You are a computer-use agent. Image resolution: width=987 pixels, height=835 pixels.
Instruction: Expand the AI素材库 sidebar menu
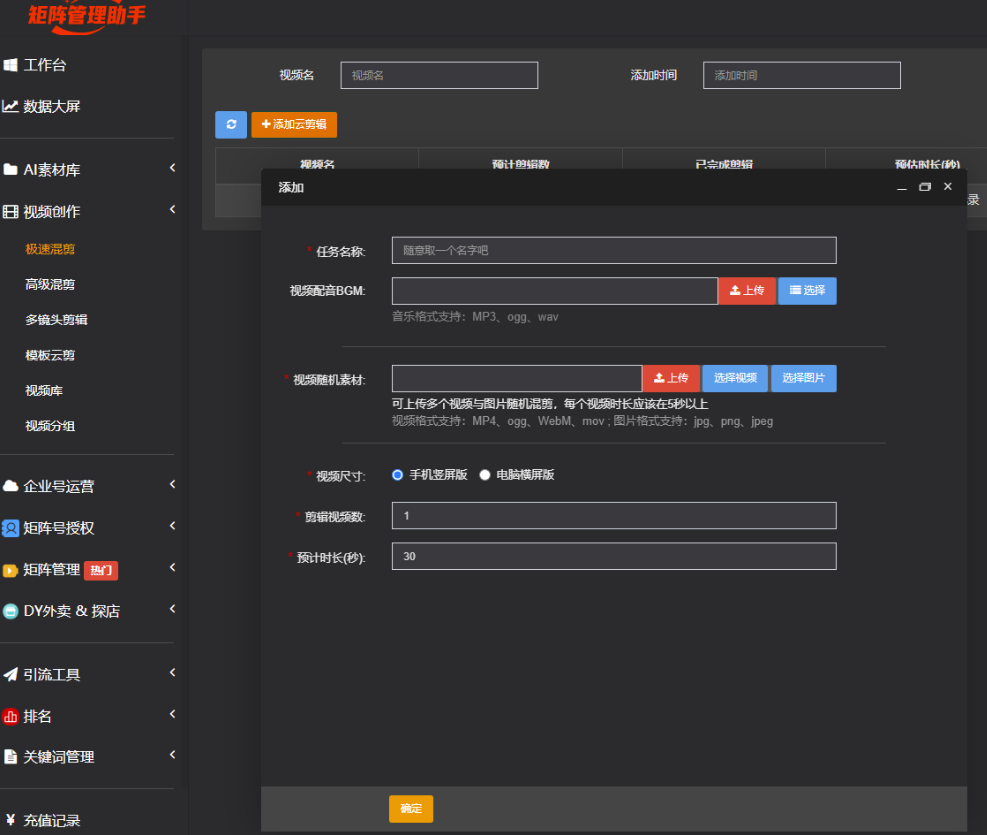[x=172, y=169]
